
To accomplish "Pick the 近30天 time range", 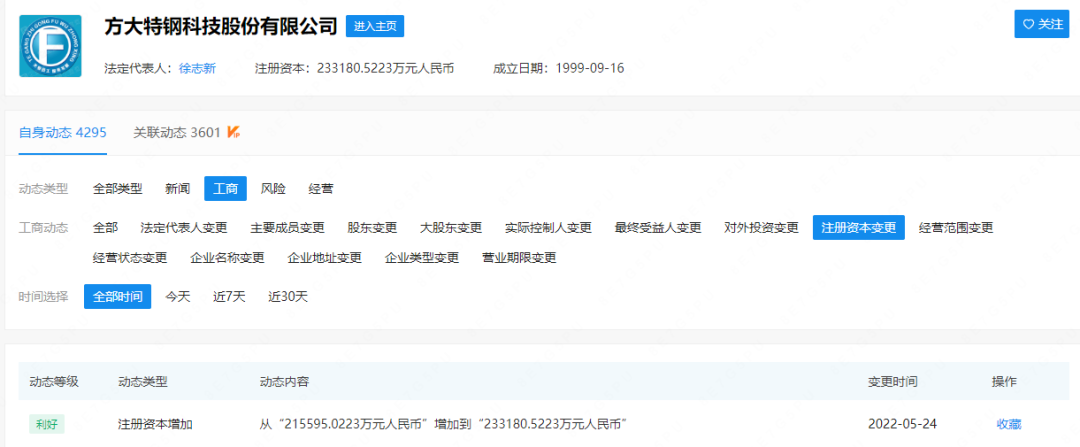I will [288, 296].
